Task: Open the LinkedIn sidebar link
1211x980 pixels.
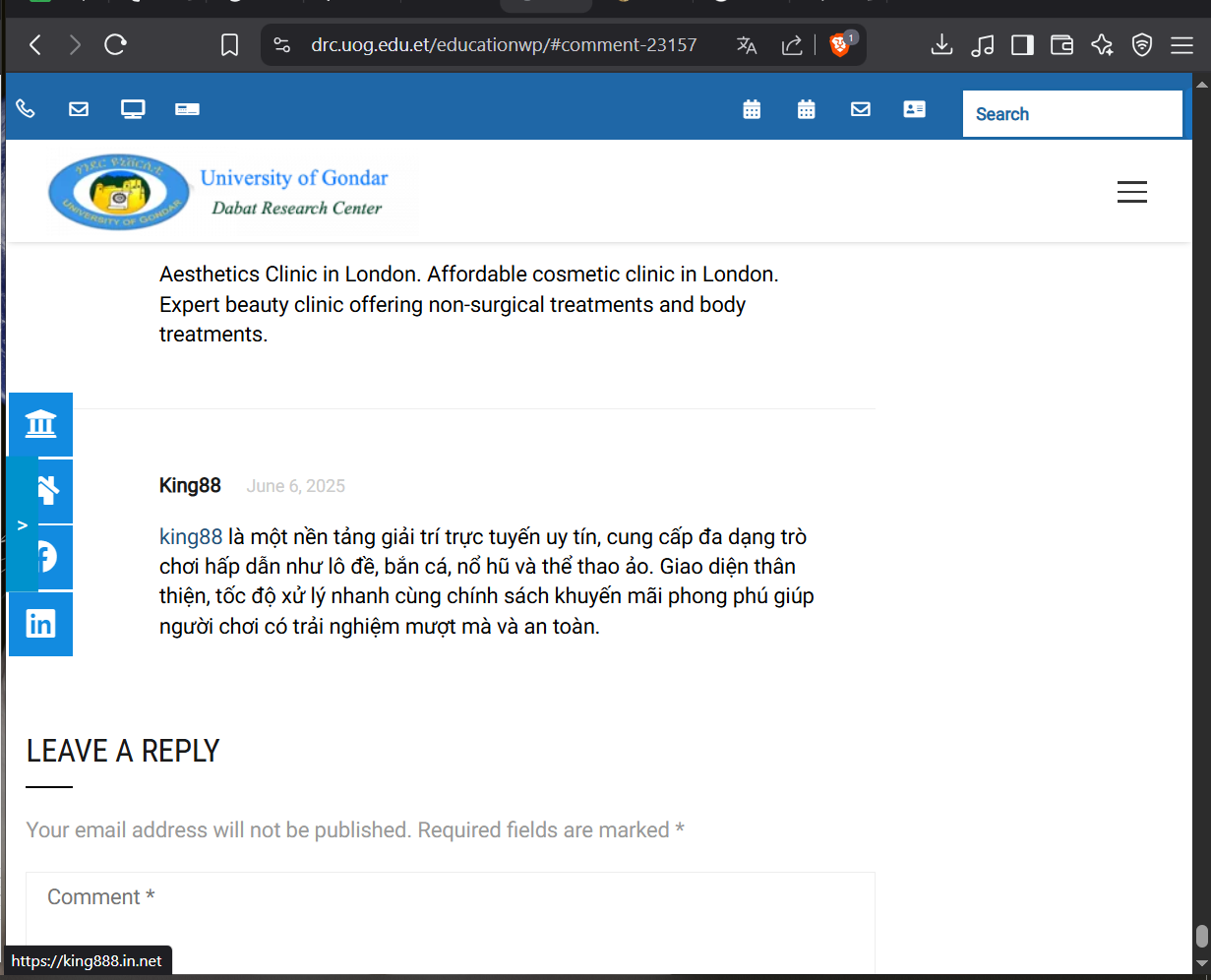Action: point(40,624)
